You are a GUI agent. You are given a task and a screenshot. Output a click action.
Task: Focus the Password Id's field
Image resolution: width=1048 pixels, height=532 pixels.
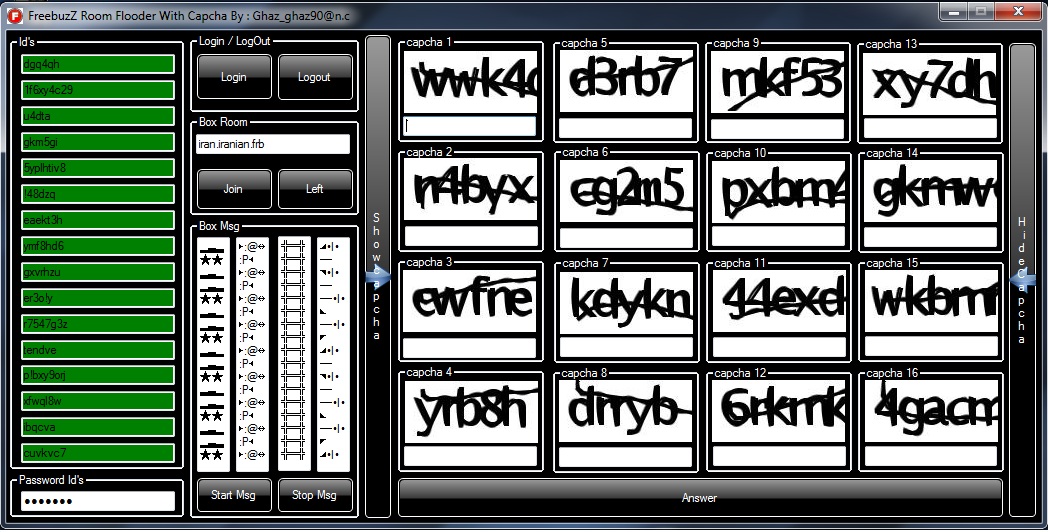[98, 501]
